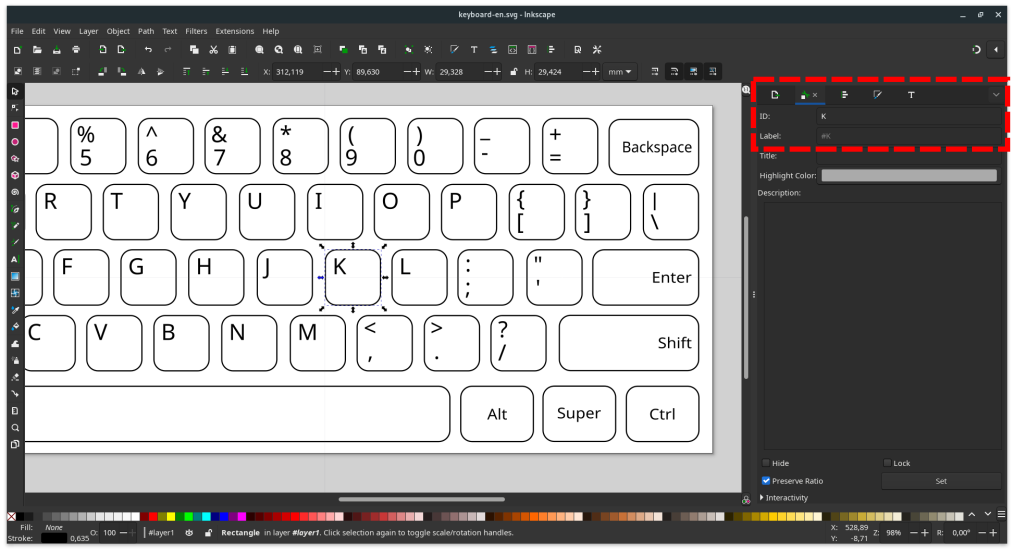Click the Print icon in toolbar
Image resolution: width=1014 pixels, height=552 pixels.
76,50
